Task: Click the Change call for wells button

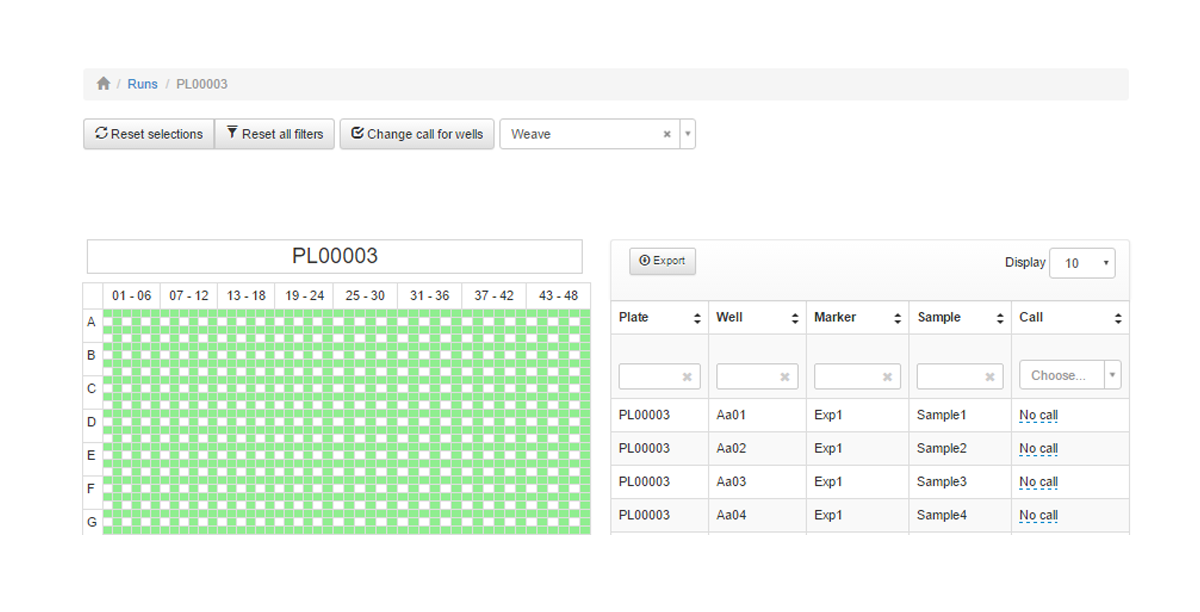Action: pyautogui.click(x=417, y=133)
